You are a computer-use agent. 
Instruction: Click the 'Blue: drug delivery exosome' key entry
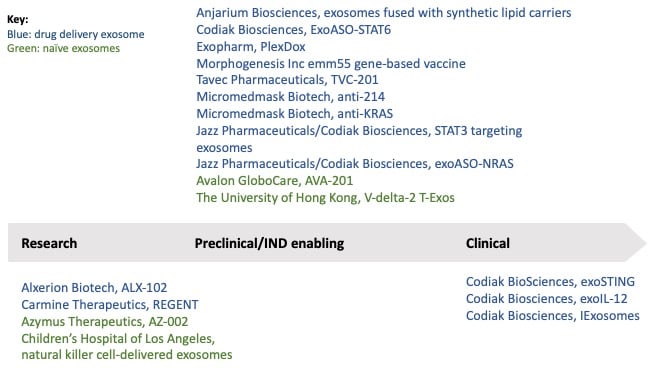click(x=76, y=34)
